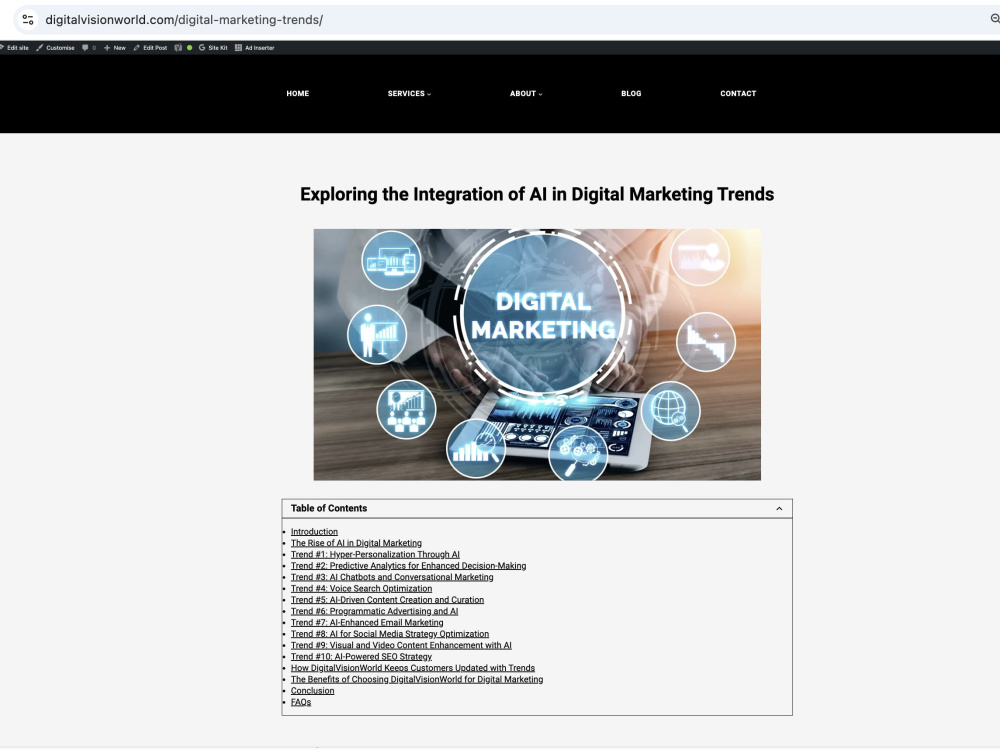
Task: Open Customise in the WordPress admin bar
Action: (x=55, y=48)
